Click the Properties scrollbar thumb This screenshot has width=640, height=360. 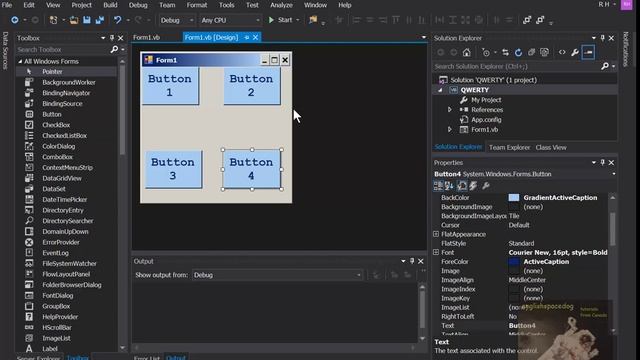613,229
